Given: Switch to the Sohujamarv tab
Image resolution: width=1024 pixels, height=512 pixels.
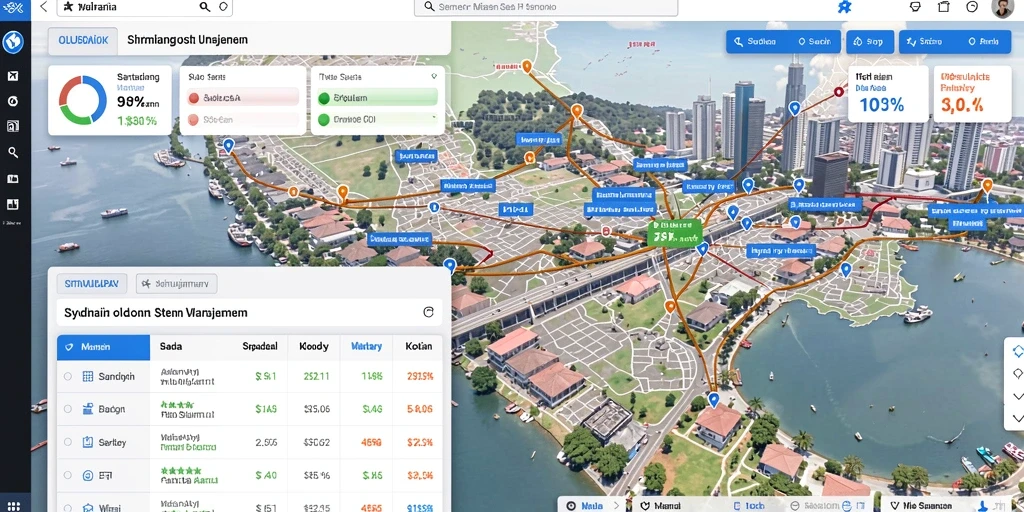Looking at the screenshot, I should 176,283.
